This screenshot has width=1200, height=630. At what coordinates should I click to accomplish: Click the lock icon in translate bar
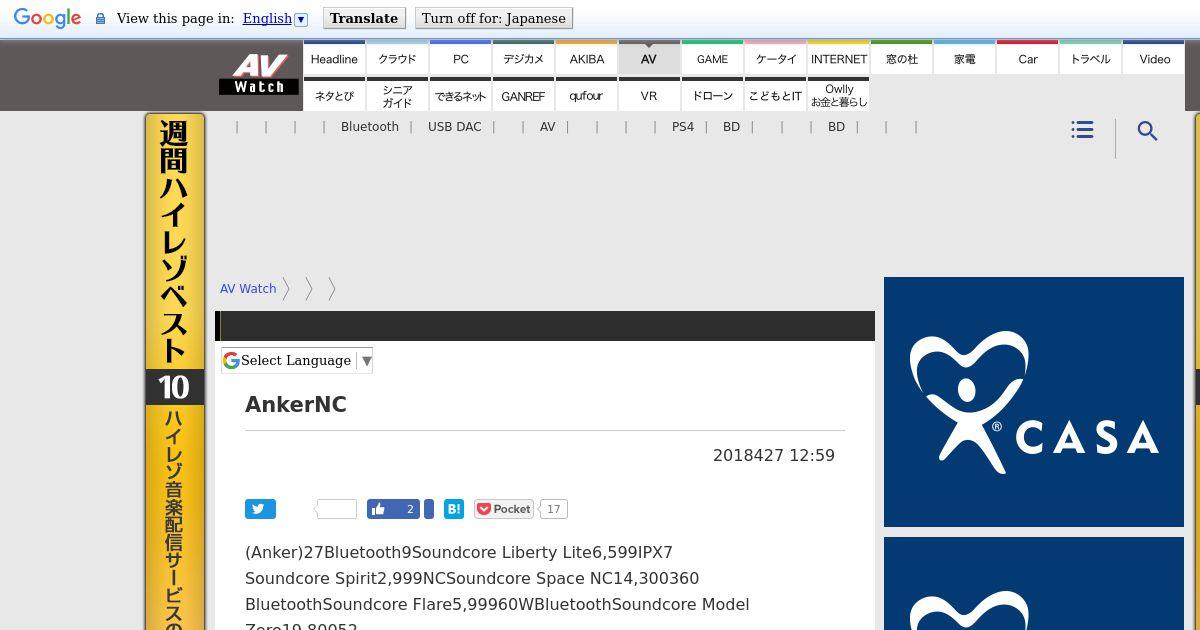tap(100, 19)
